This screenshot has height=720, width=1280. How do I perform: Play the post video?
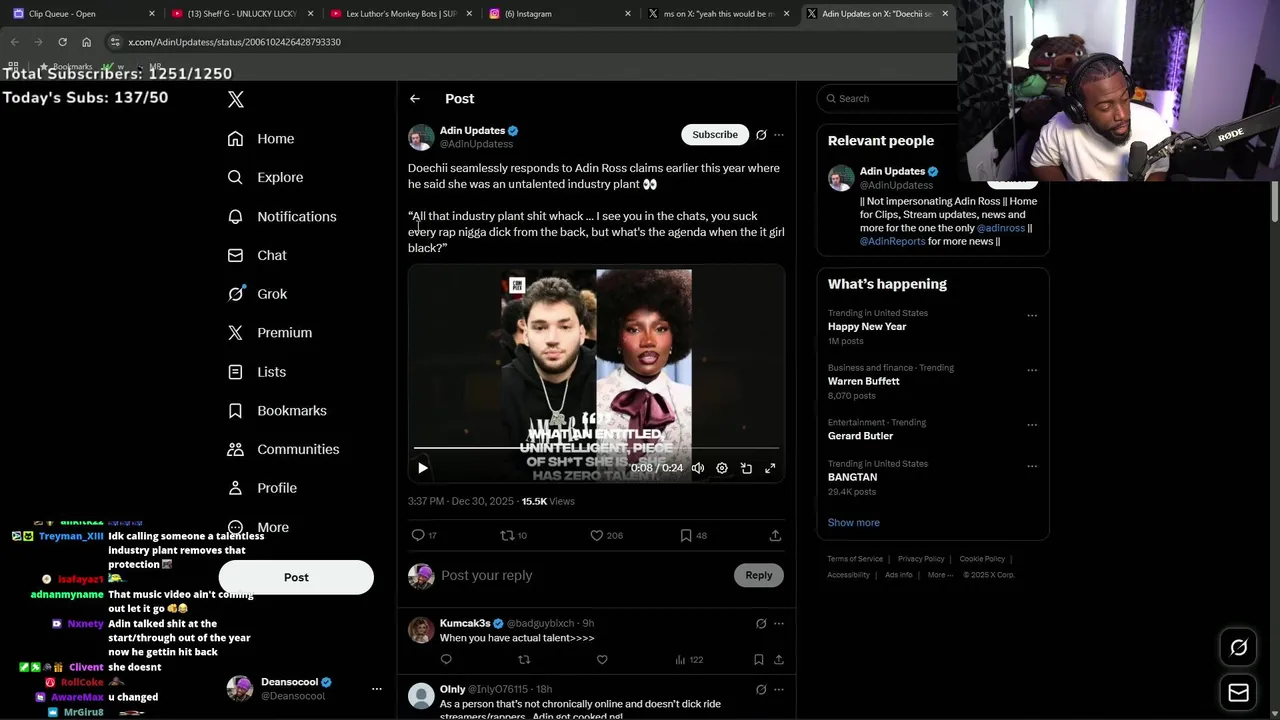pos(423,468)
